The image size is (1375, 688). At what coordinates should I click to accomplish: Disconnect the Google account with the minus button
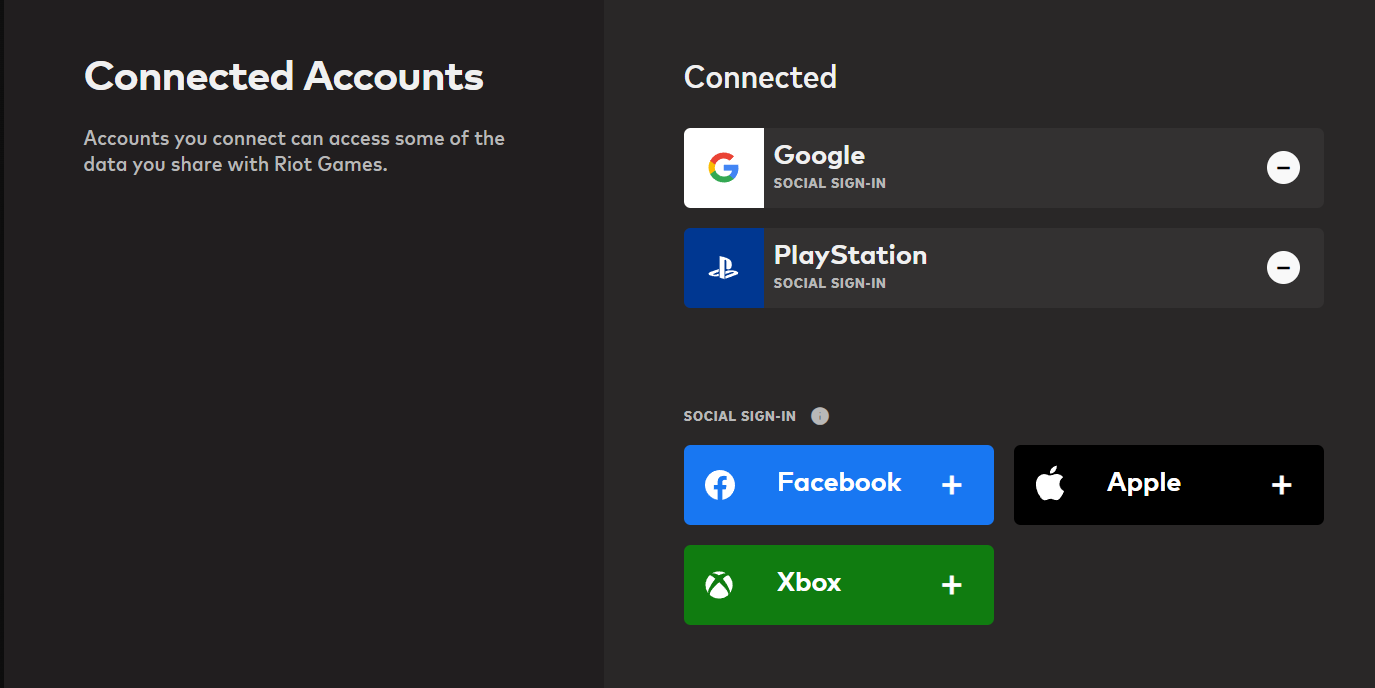pyautogui.click(x=1283, y=167)
